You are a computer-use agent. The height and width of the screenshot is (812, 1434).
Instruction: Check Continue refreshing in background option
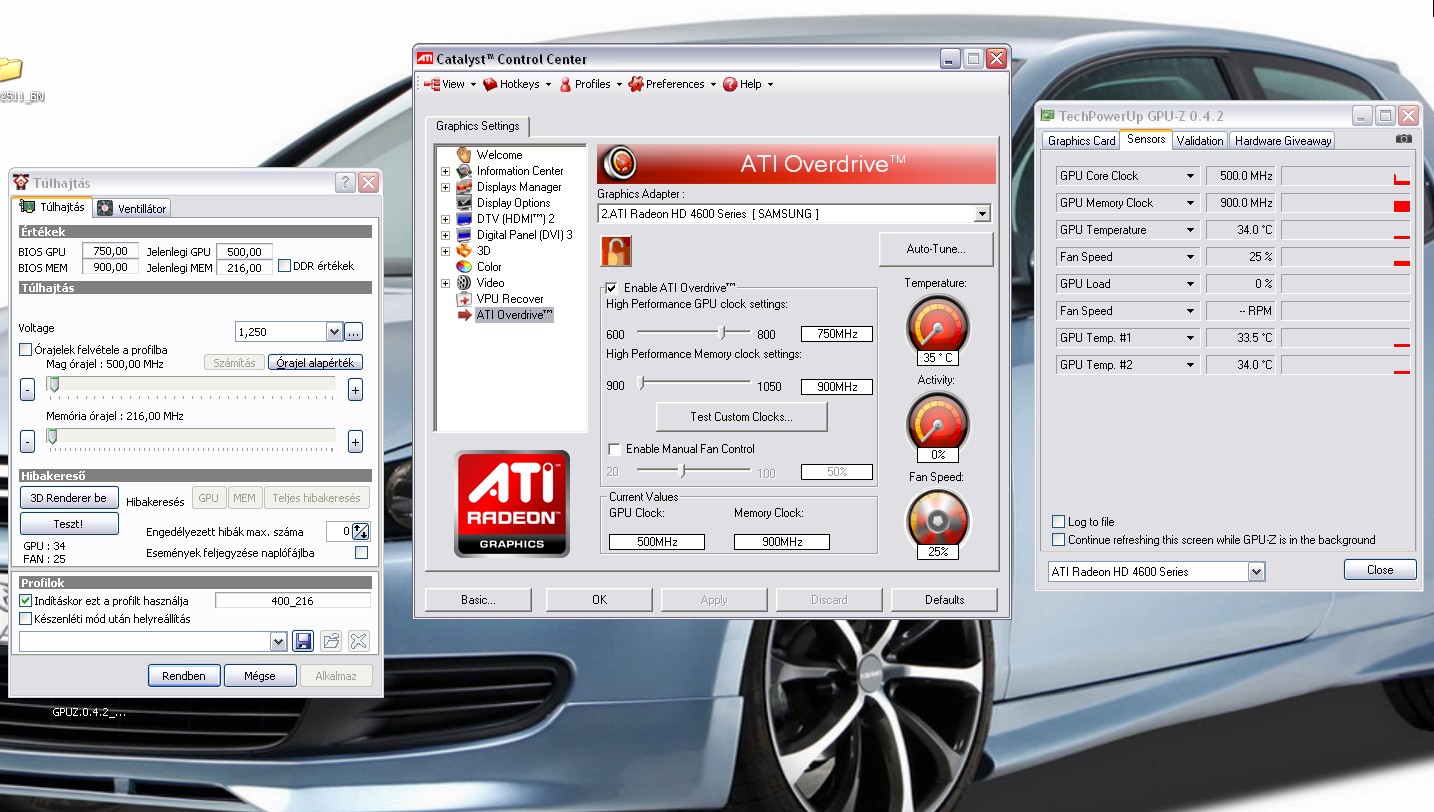(x=1059, y=540)
